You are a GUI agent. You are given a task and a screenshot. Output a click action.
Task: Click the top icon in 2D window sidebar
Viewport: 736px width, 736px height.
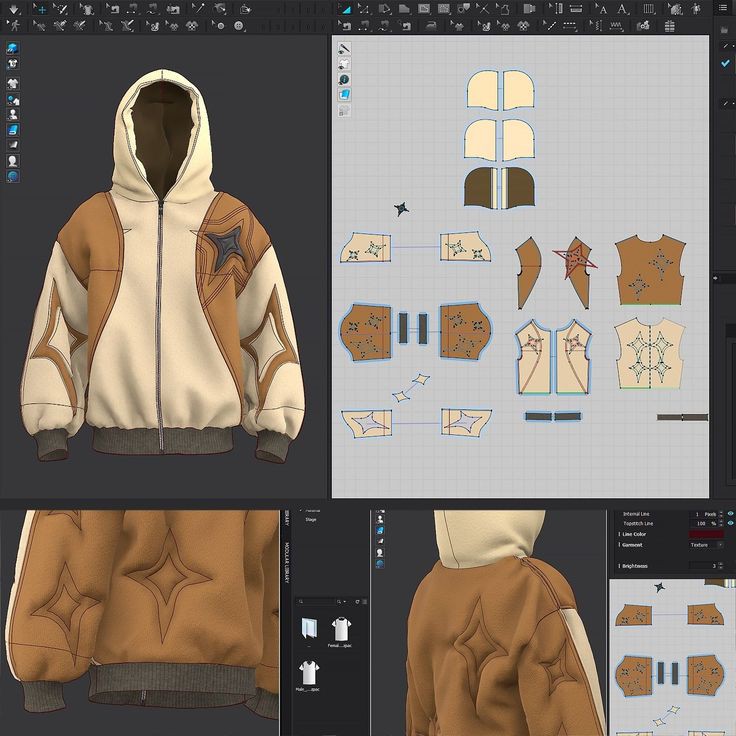(344, 48)
